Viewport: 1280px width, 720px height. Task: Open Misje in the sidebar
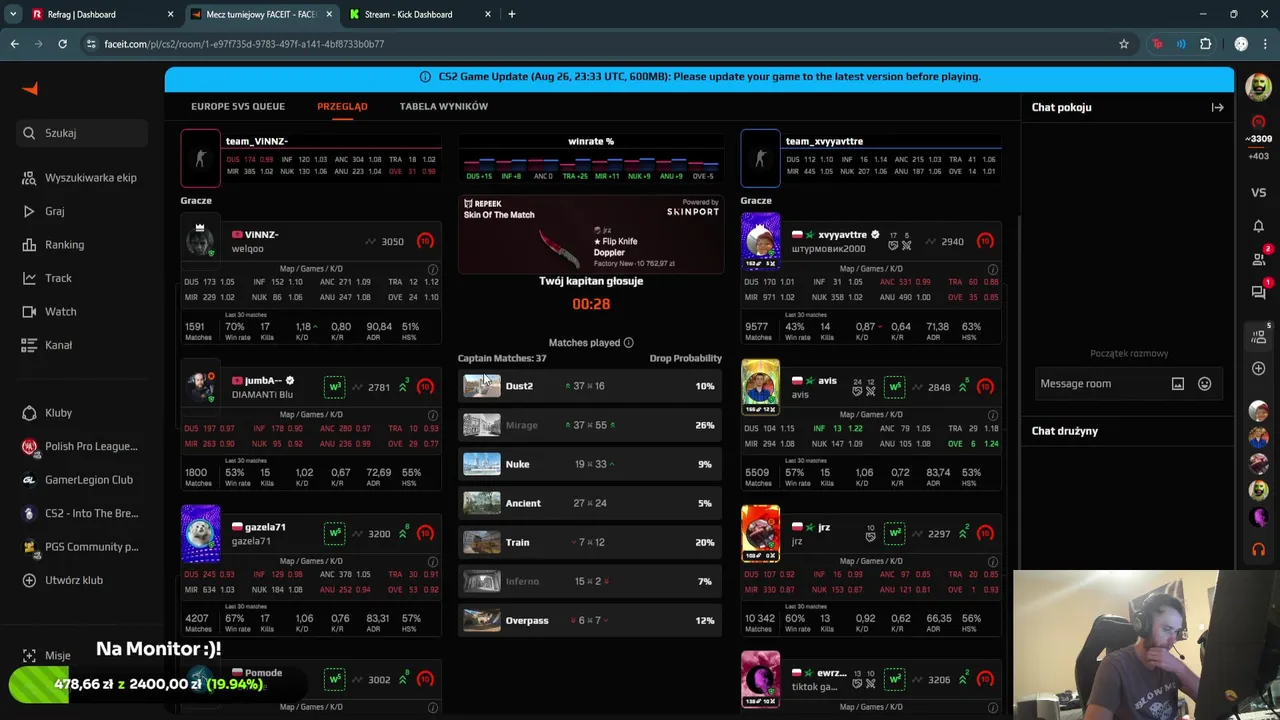pyautogui.click(x=48, y=656)
